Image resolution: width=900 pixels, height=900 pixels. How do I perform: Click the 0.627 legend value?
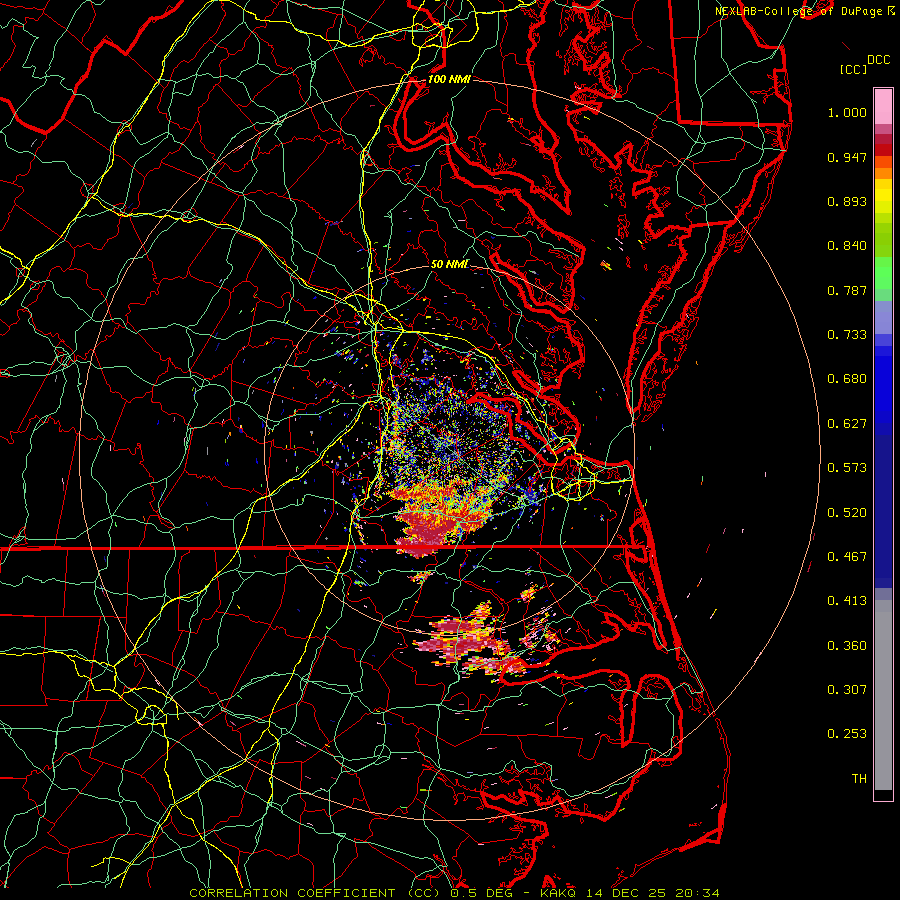847,424
